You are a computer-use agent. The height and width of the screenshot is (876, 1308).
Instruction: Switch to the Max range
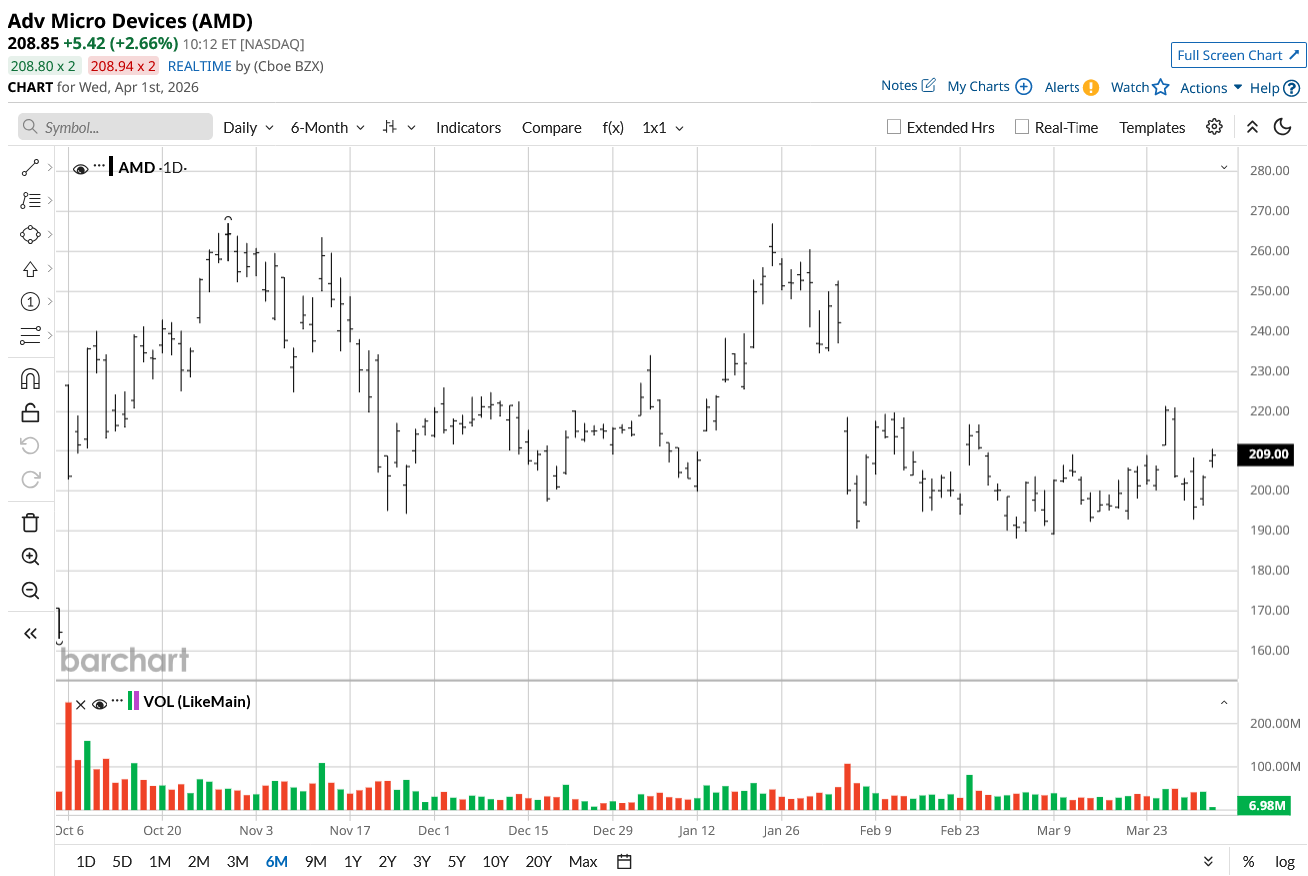pos(583,861)
